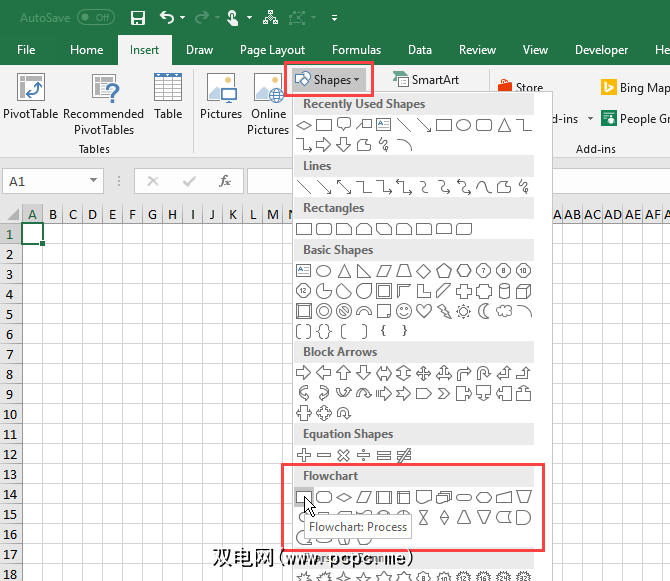Open the Undo history dropdown arrow

(x=182, y=18)
